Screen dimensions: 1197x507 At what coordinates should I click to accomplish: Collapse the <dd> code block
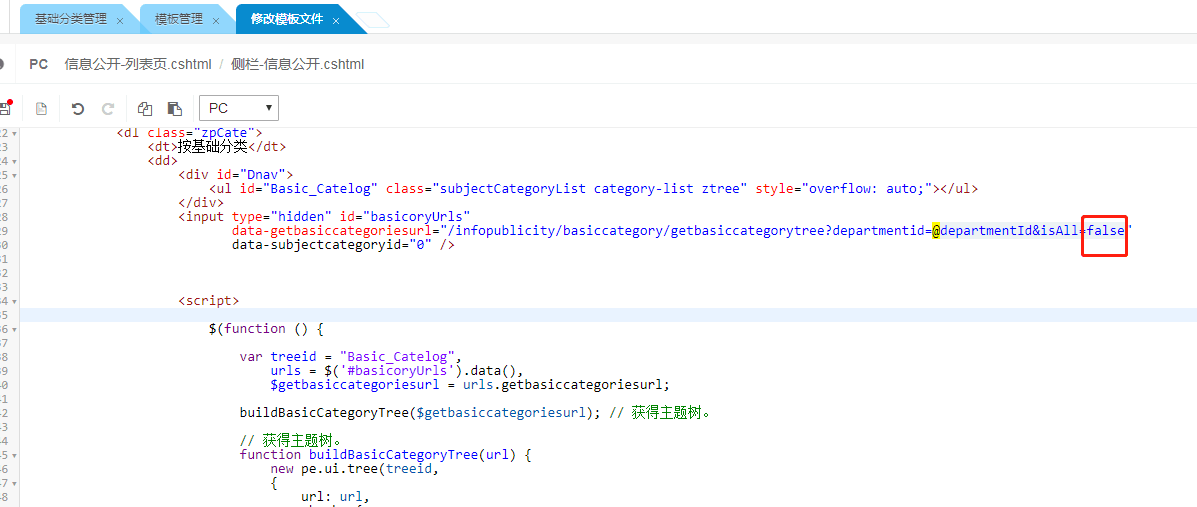tap(14, 161)
